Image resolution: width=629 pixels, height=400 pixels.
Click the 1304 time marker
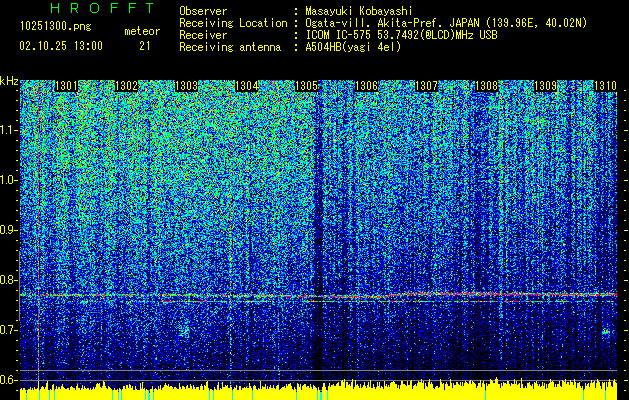click(246, 86)
